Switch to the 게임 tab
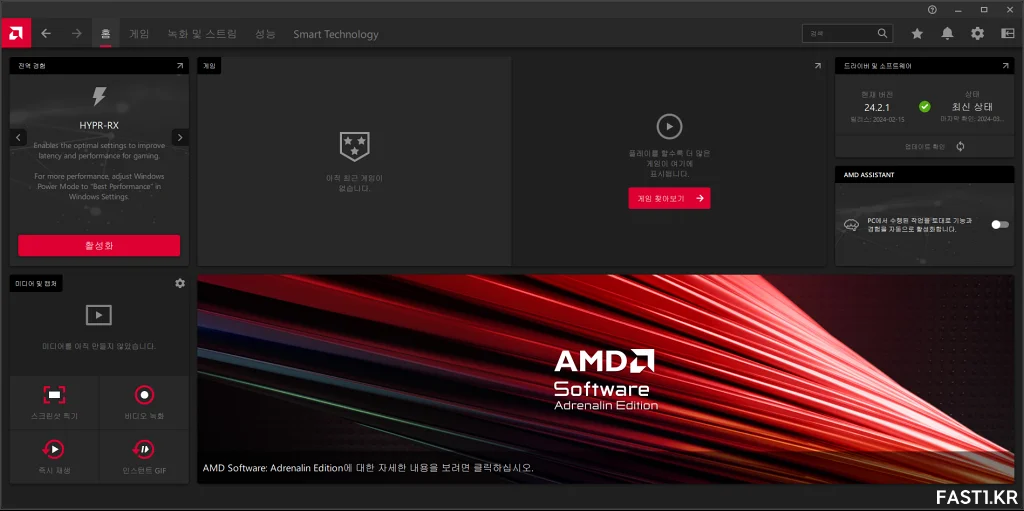The height and width of the screenshot is (511, 1024). pyautogui.click(x=139, y=34)
